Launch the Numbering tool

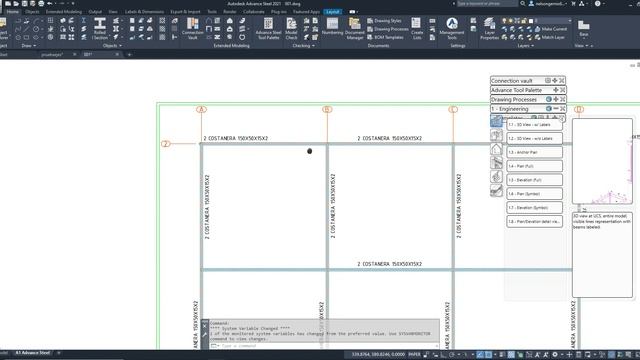click(x=332, y=27)
